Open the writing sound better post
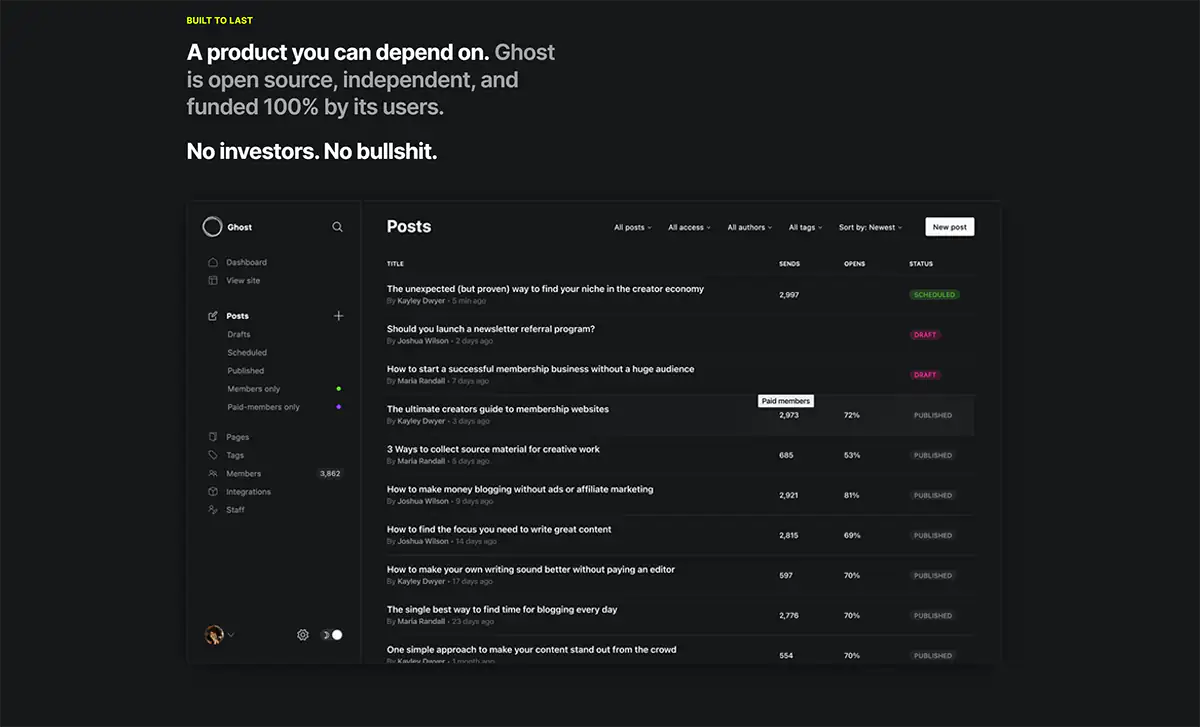The height and width of the screenshot is (727, 1200). click(531, 569)
